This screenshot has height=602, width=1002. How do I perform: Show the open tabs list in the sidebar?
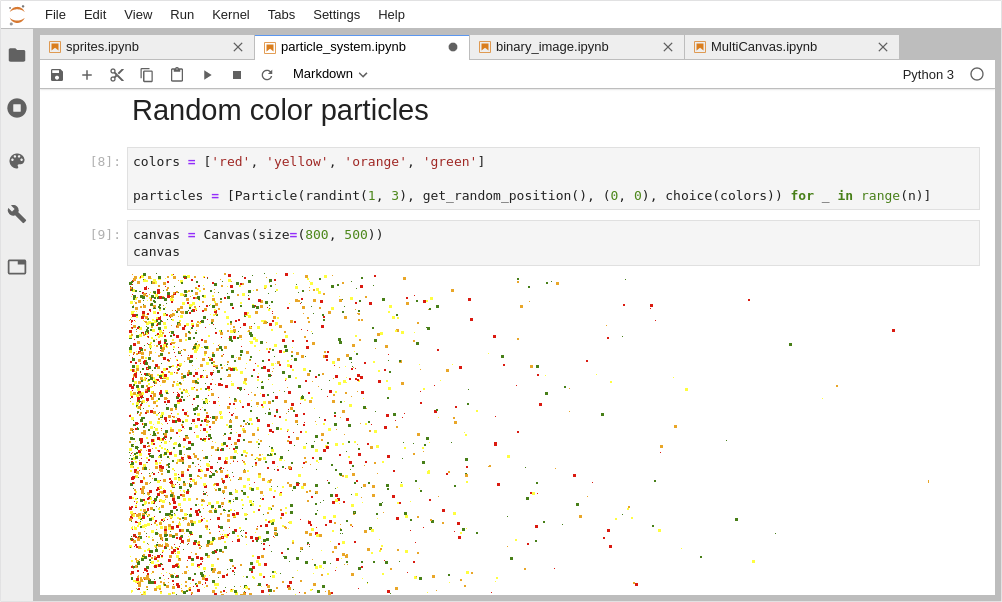16,267
